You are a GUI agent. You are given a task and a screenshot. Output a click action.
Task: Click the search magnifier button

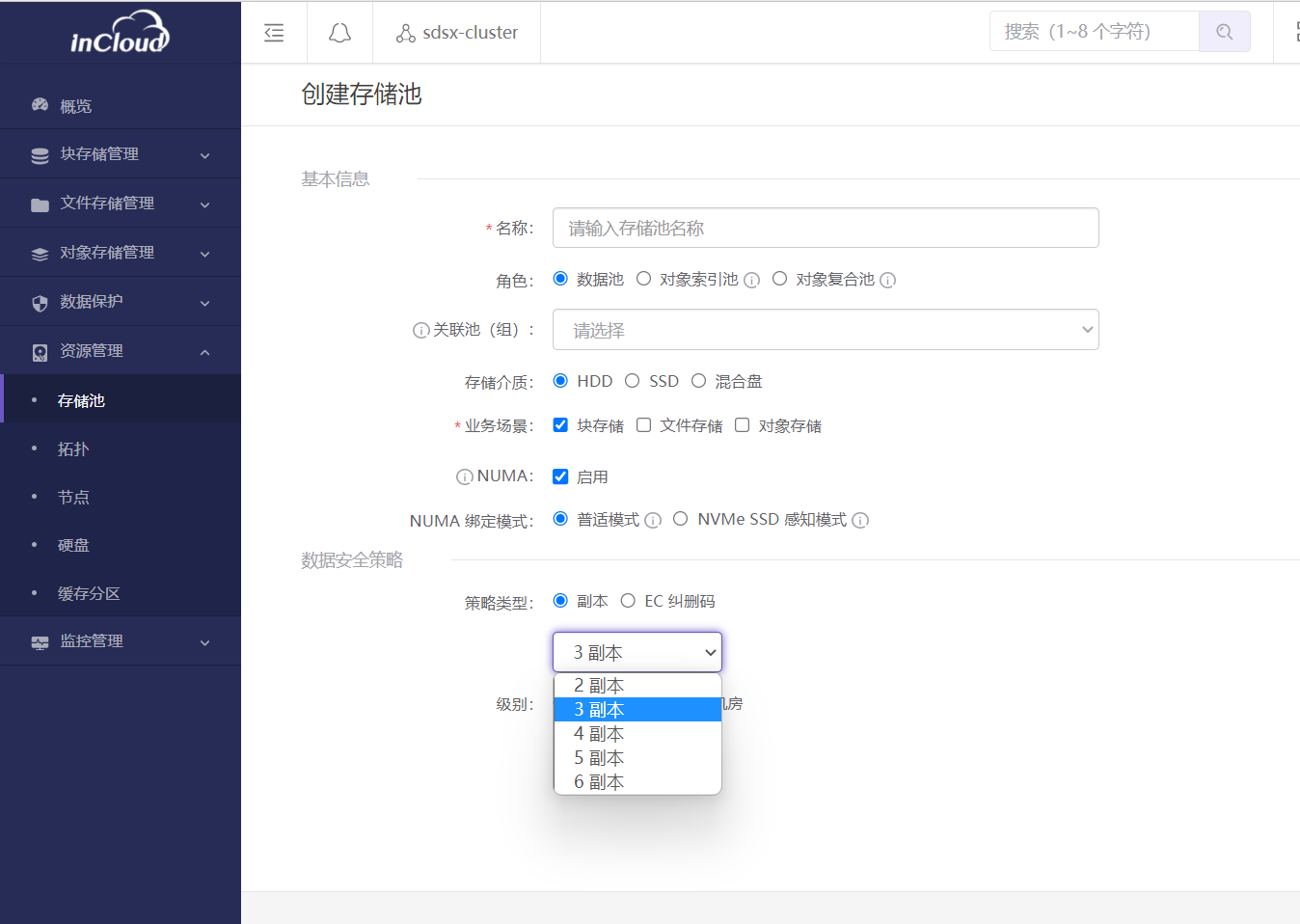click(x=1225, y=32)
